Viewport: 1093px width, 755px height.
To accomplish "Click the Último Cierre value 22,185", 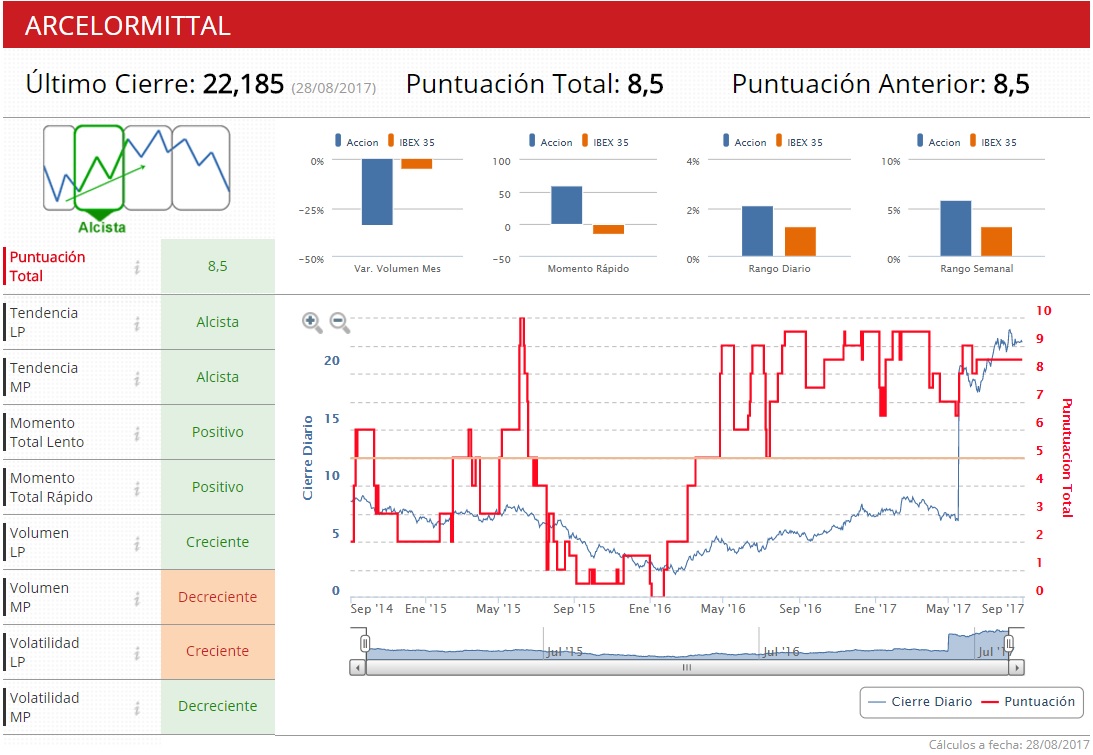I will [243, 84].
